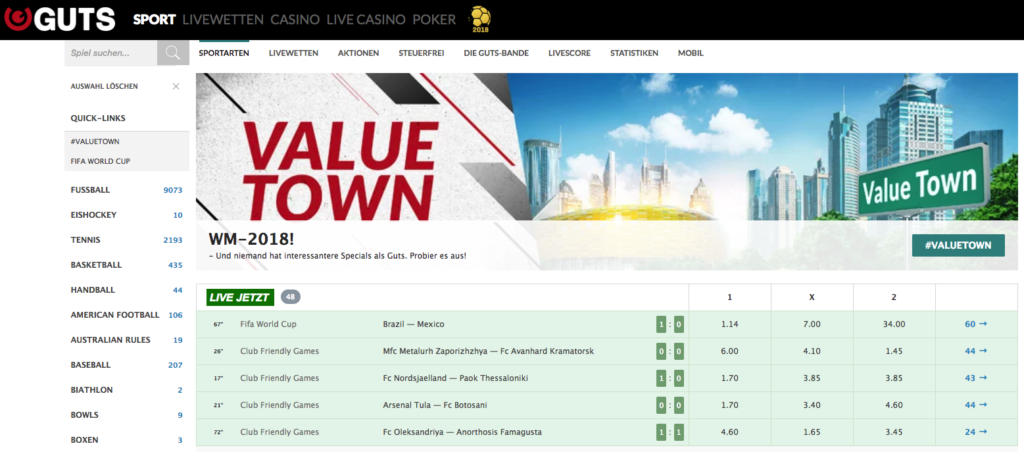Select odds 4.60 for Fc Botosani
Viewport: 1024px width, 452px height.
[894, 405]
